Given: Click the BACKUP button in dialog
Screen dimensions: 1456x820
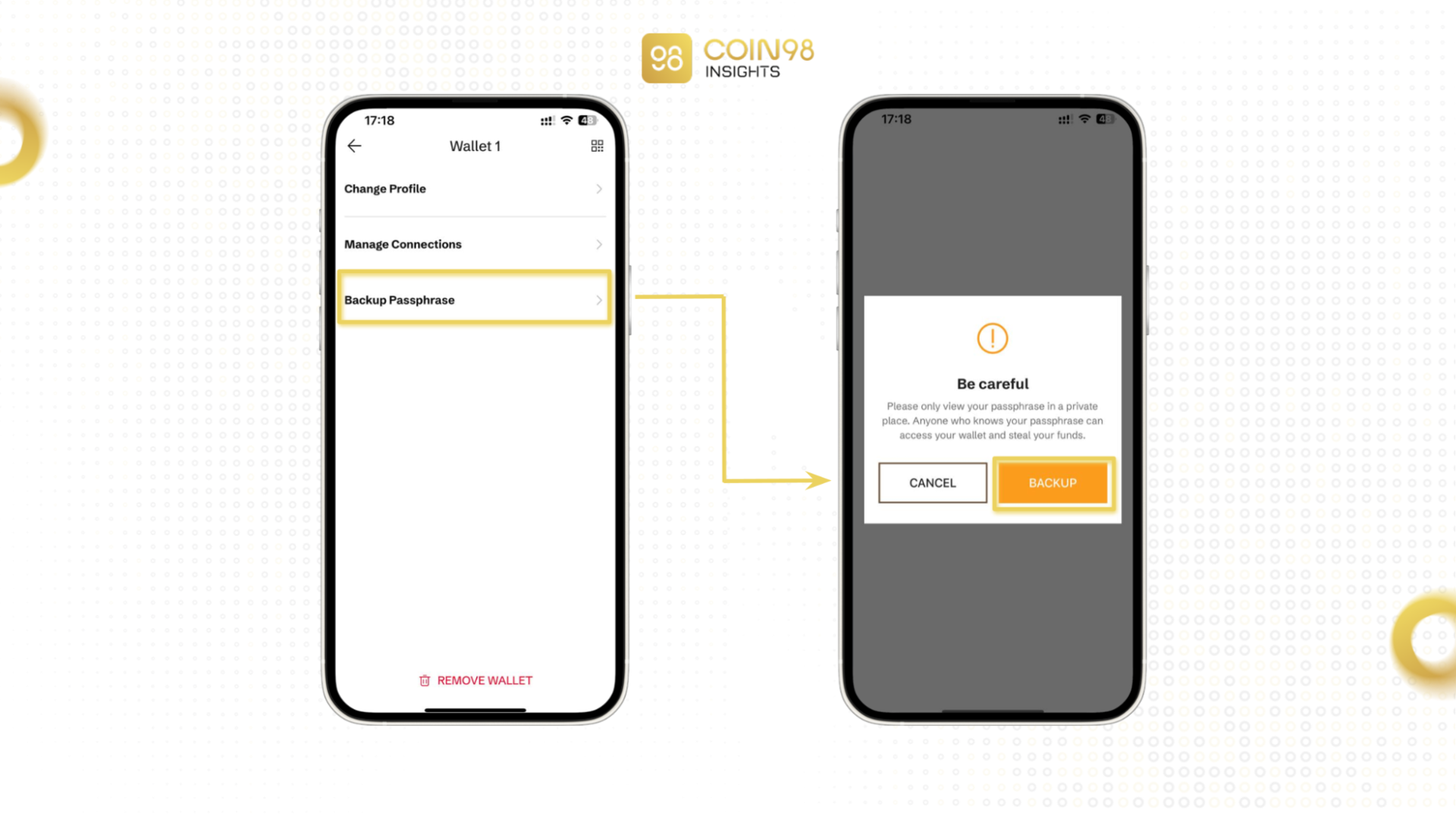Looking at the screenshot, I should [x=1052, y=482].
